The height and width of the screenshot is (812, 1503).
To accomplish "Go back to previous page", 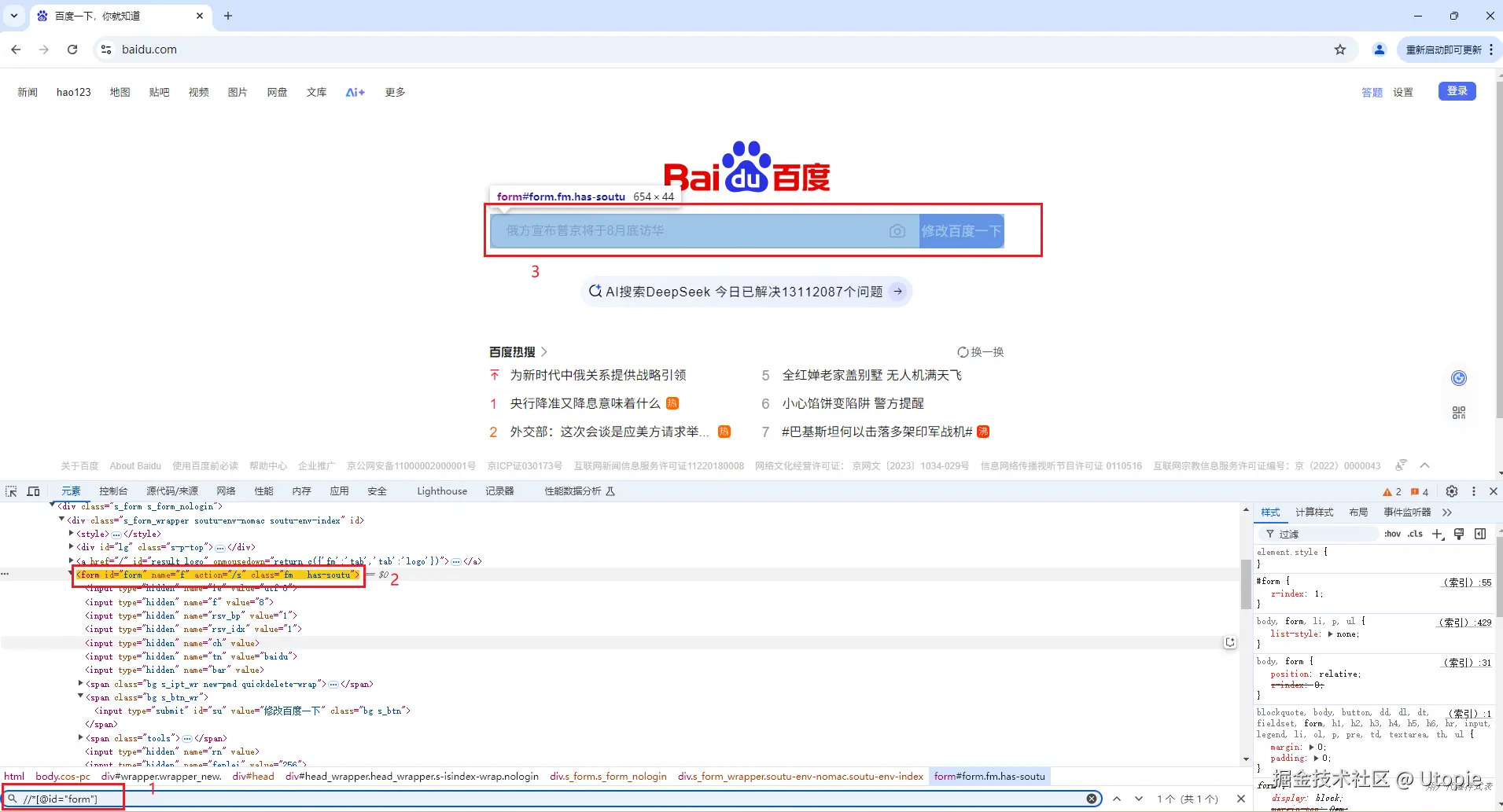I will coord(16,50).
